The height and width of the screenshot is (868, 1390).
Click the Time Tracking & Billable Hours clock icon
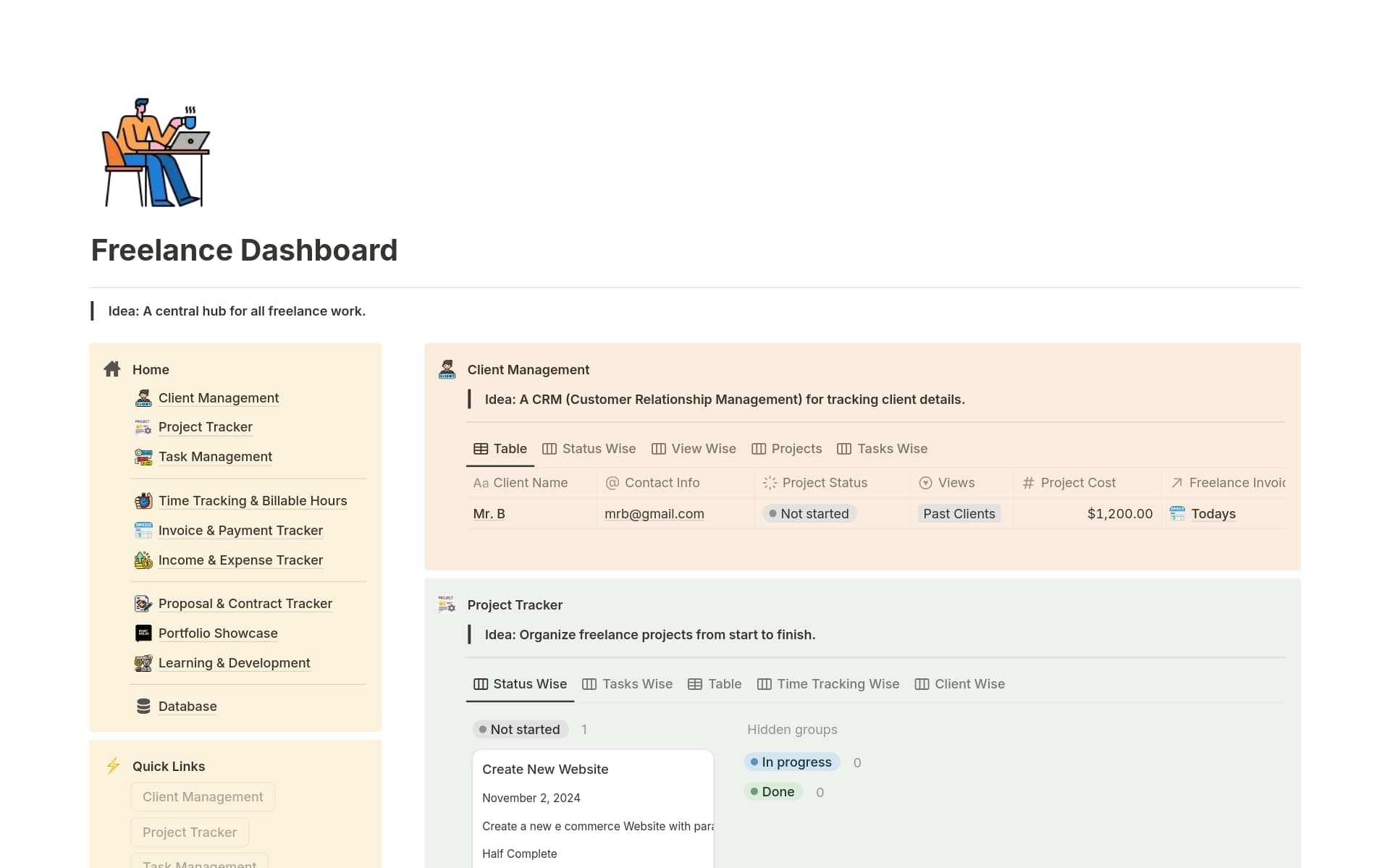pyautogui.click(x=143, y=500)
